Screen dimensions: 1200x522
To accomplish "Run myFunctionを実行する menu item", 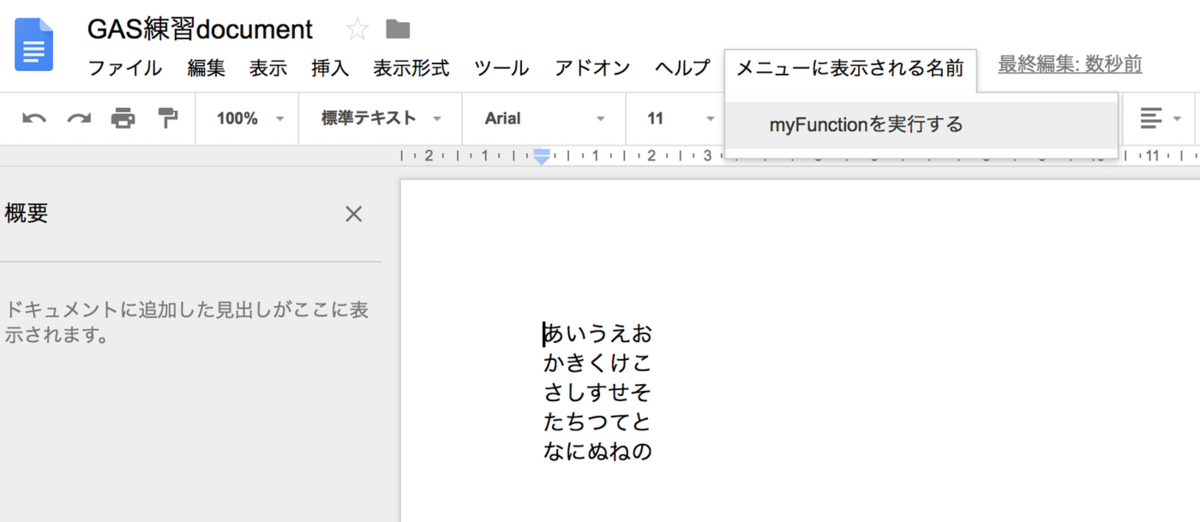I will point(921,125).
